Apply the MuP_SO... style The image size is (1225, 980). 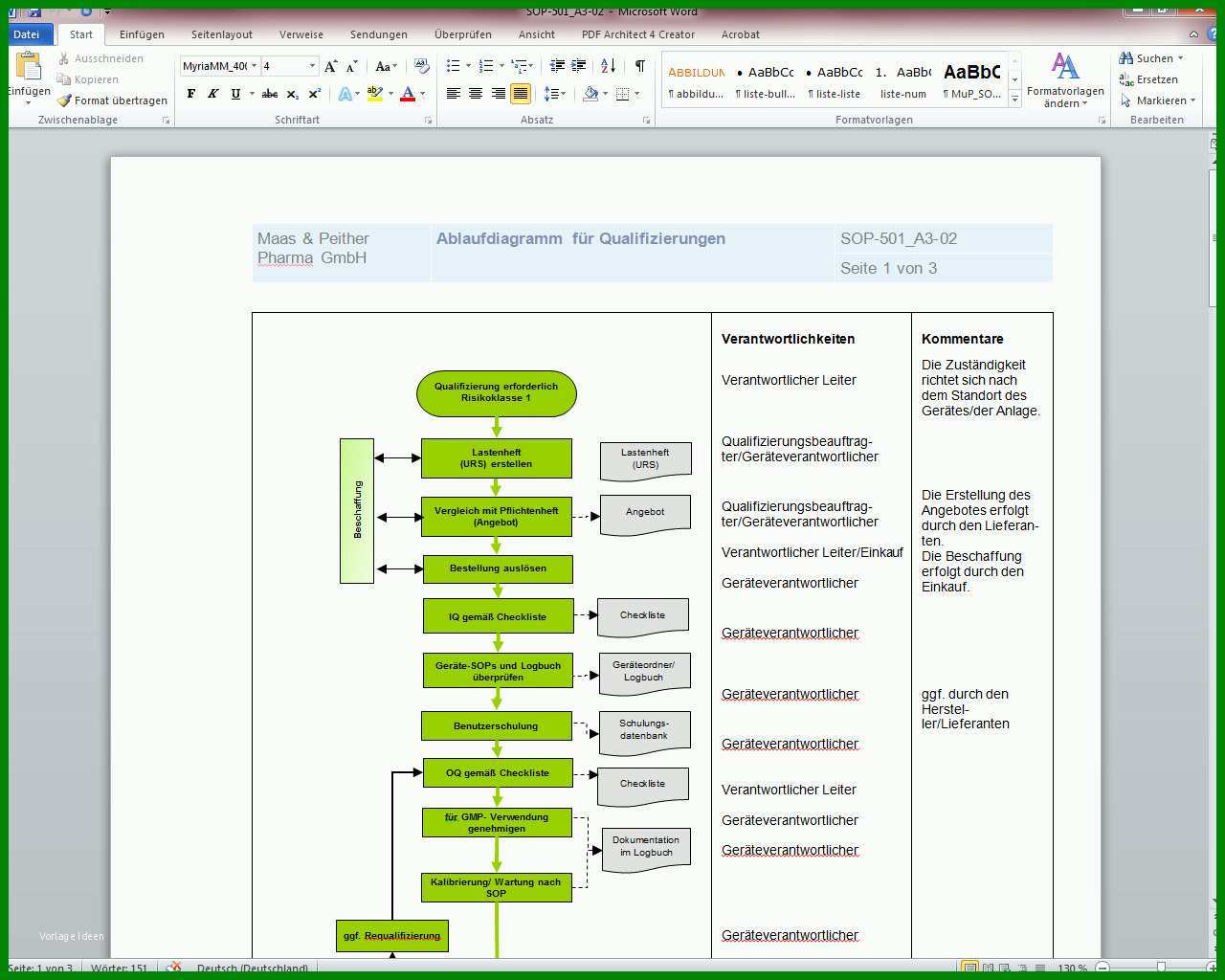click(x=972, y=80)
